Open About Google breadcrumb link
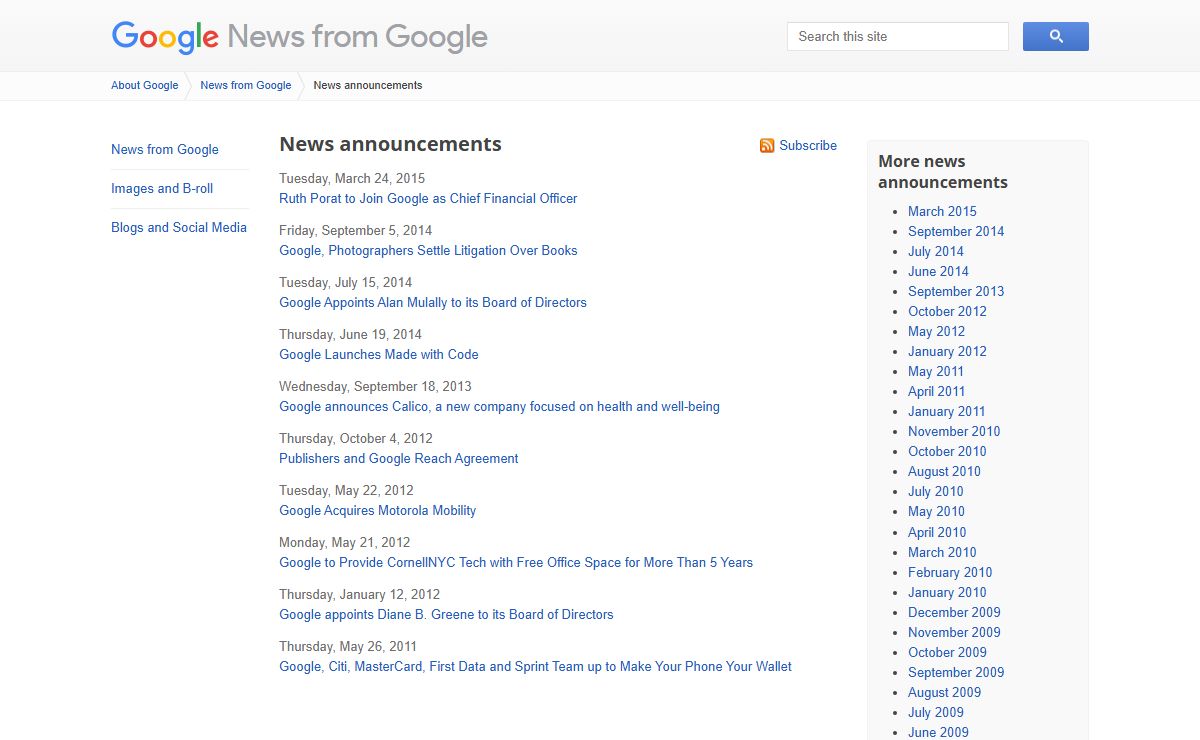 (145, 85)
